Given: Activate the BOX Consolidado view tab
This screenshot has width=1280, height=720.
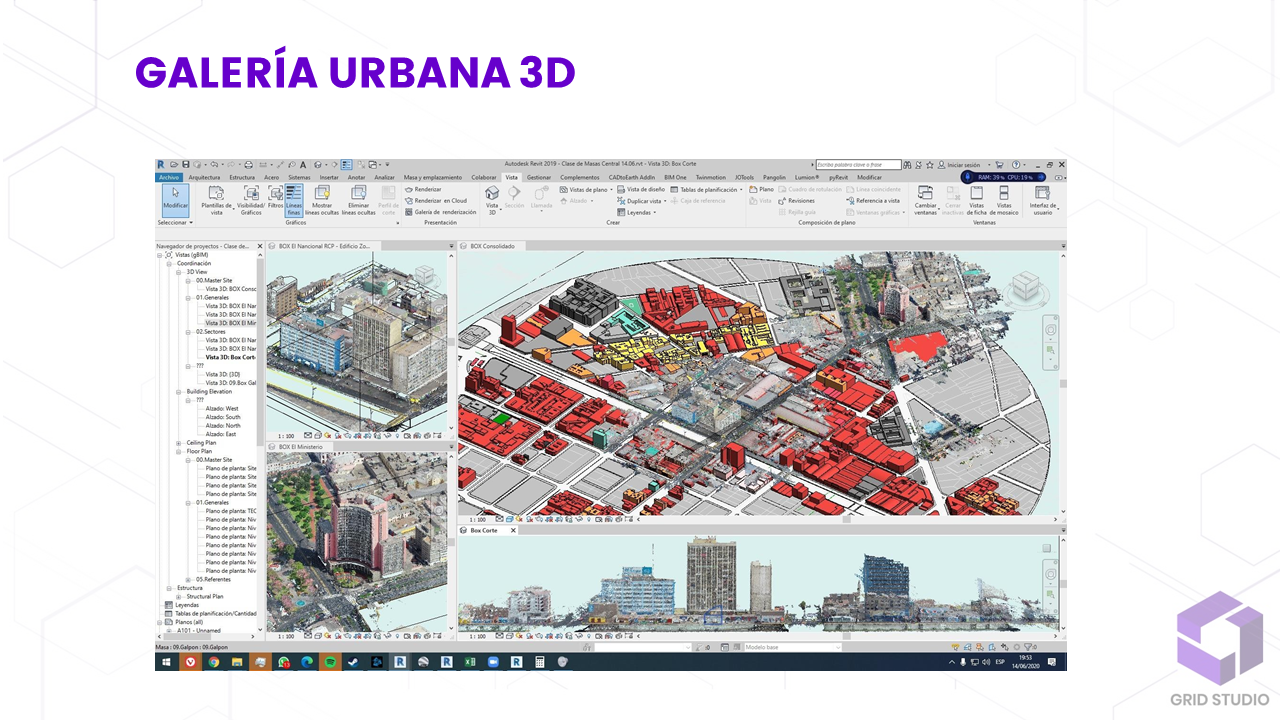Looking at the screenshot, I should point(492,245).
